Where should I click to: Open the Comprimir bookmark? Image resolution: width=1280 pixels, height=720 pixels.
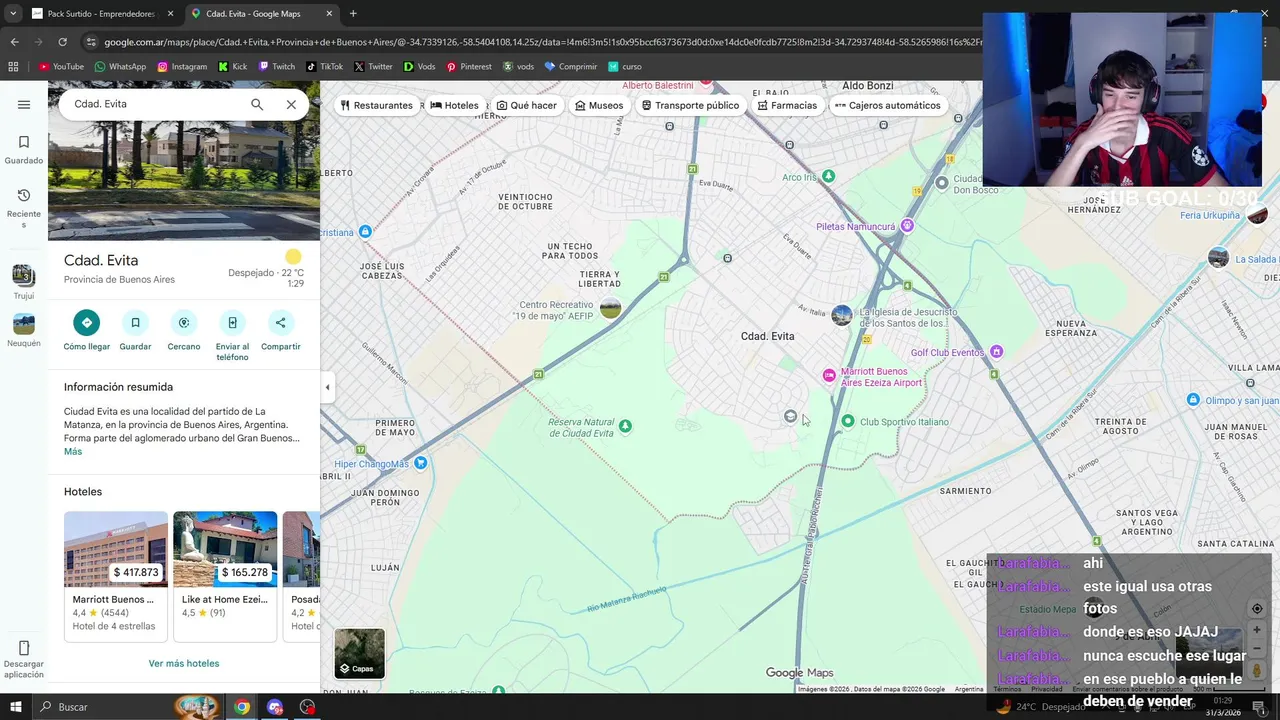pos(570,67)
